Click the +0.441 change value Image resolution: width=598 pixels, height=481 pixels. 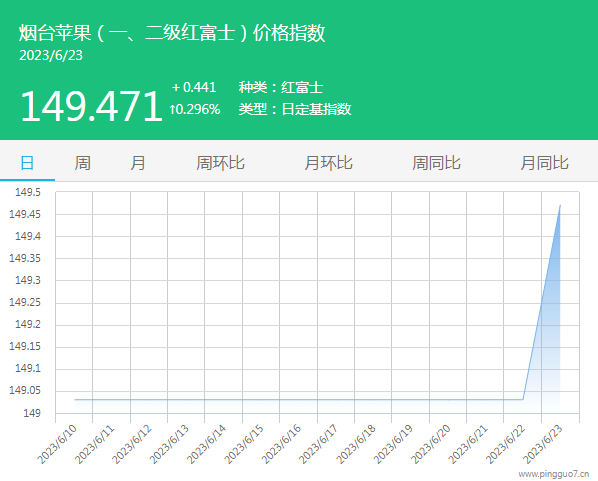194,87
